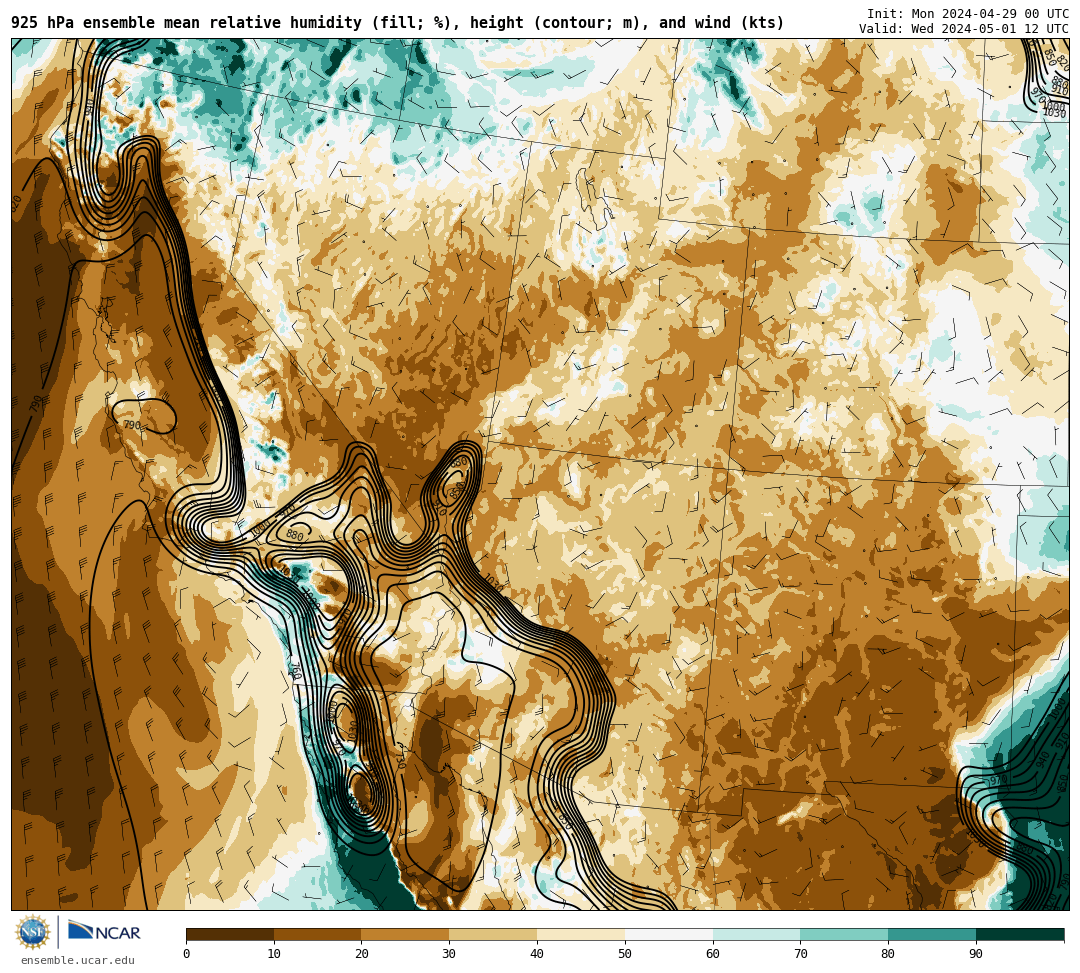
Task: Click the 790 contour label inside closed loop
Action: [132, 426]
